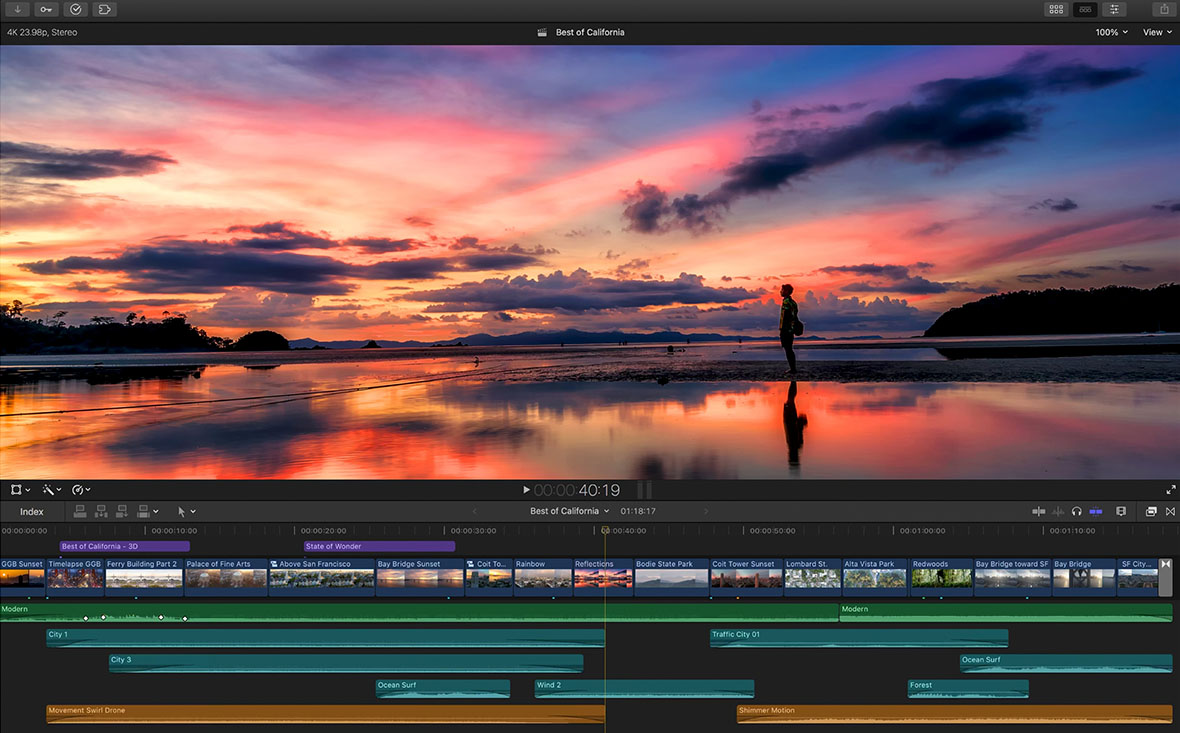Open the Transform pop-up icon below the viewer
The width and height of the screenshot is (1180, 733).
point(15,489)
